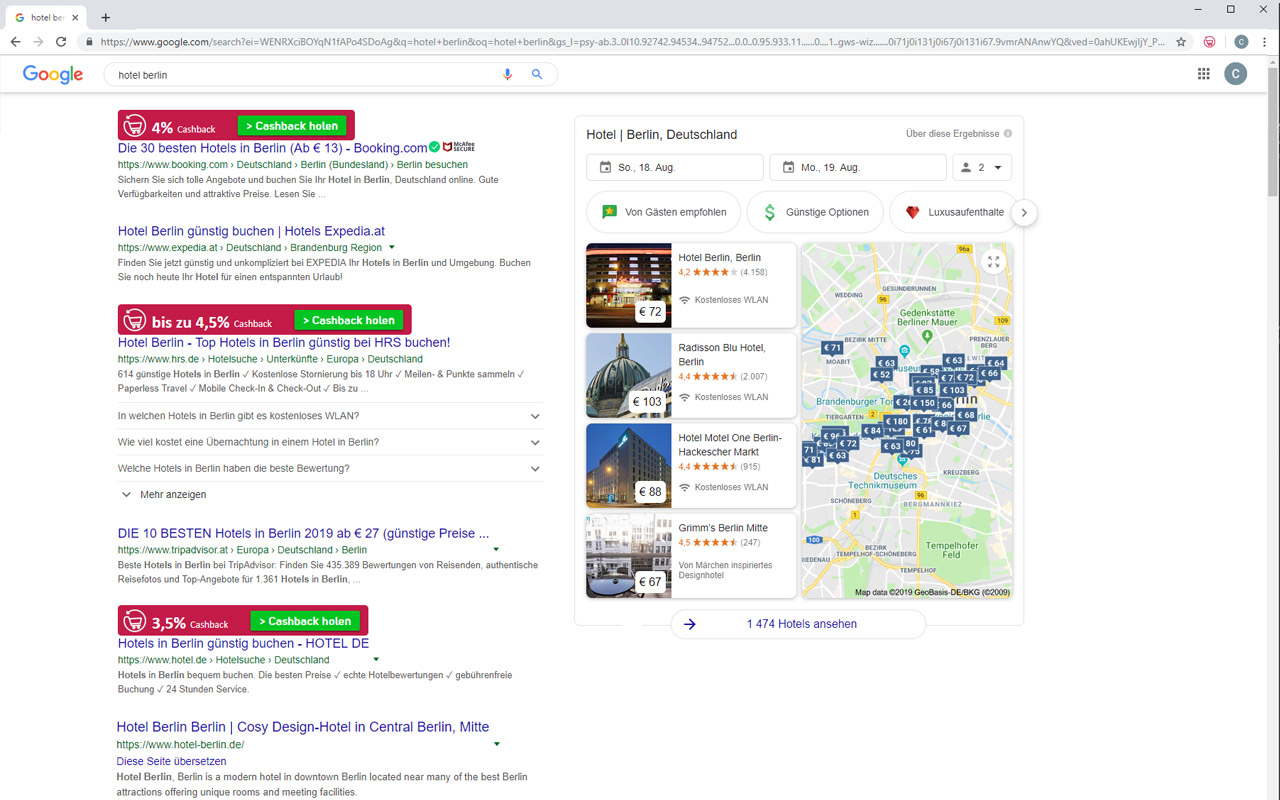
Task: Open dropdown arrow next to expedia.at URL
Action: click(392, 247)
